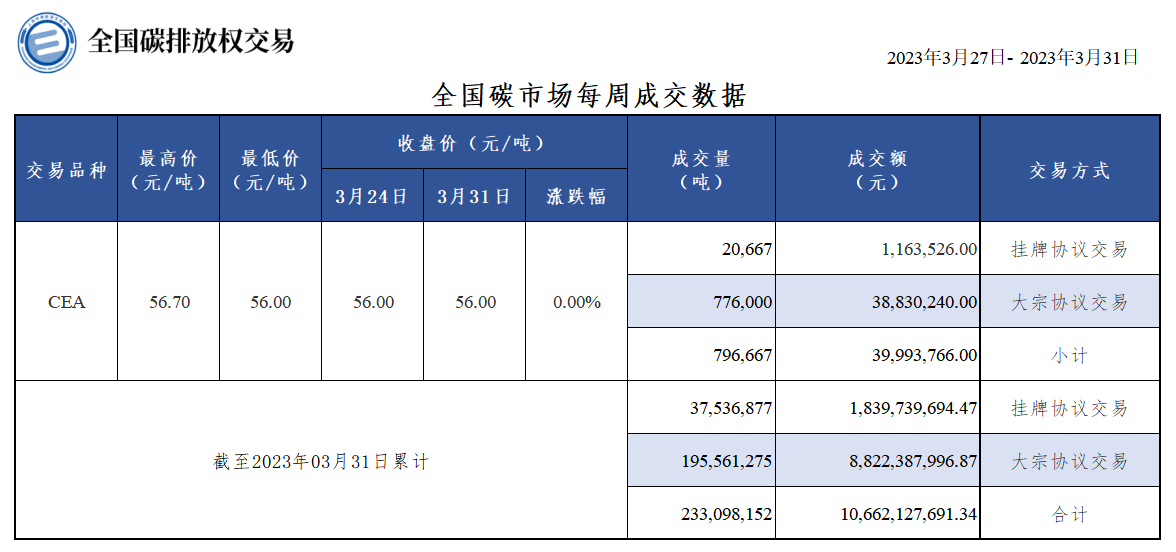This screenshot has height=552, width=1176.
Task: Click the 收盘价（元/吨） header cell
Action: [474, 142]
